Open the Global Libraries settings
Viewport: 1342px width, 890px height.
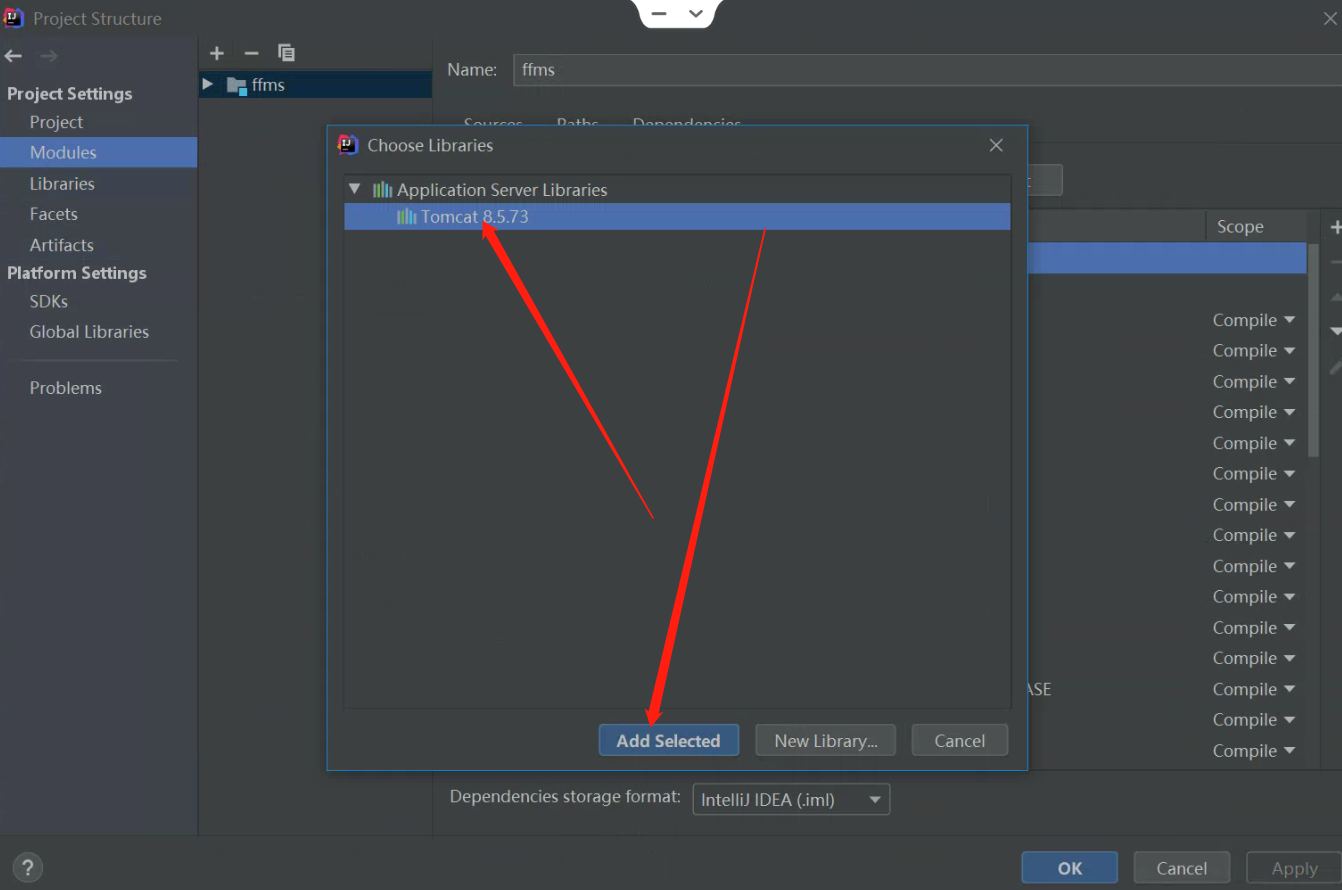coord(89,332)
